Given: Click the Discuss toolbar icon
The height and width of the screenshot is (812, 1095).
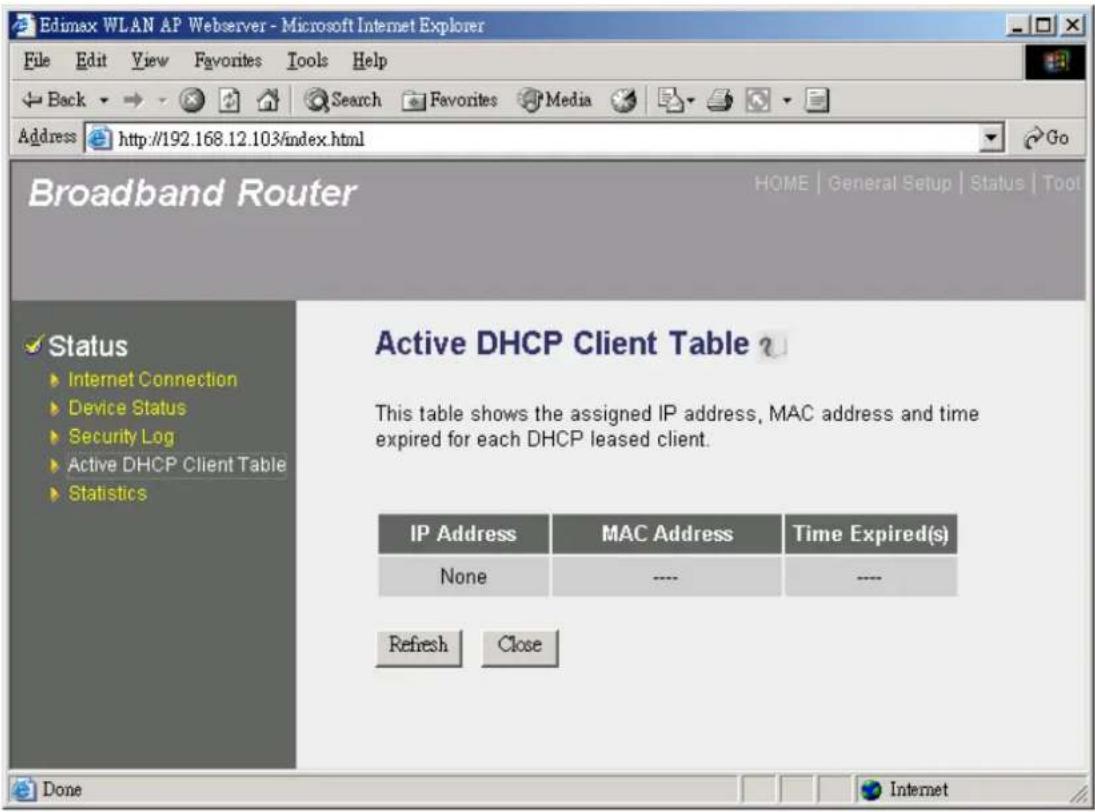Looking at the screenshot, I should point(816,101).
